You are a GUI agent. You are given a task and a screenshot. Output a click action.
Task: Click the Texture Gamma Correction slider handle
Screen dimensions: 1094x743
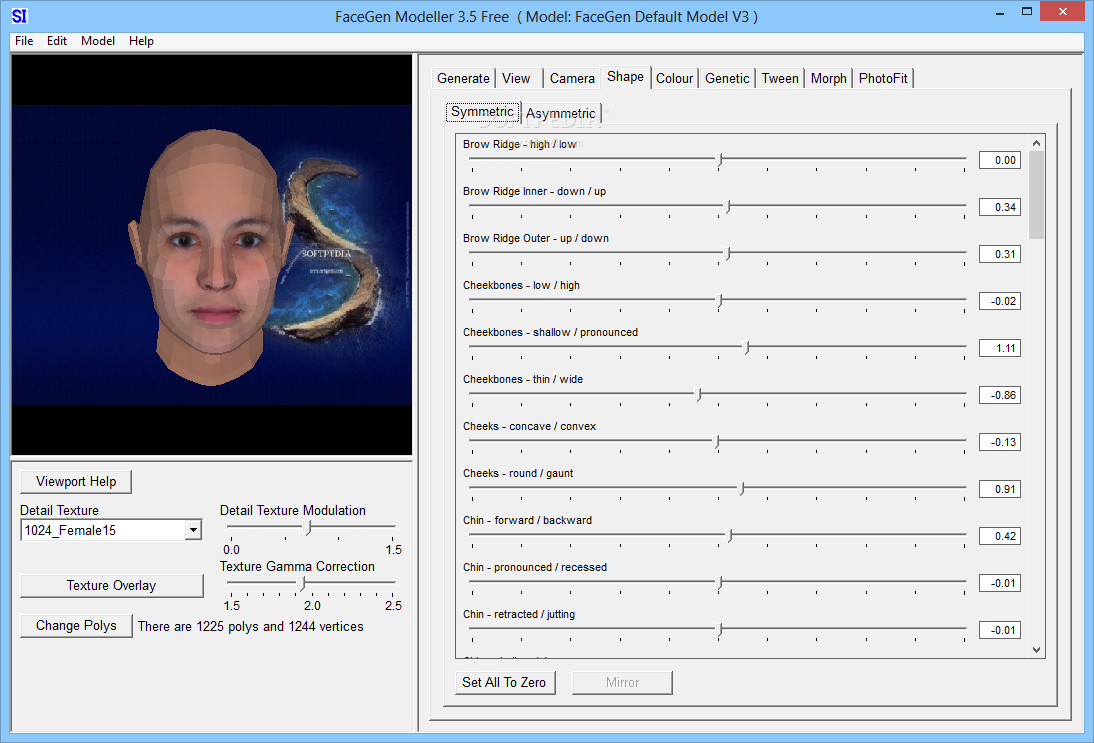pyautogui.click(x=301, y=583)
